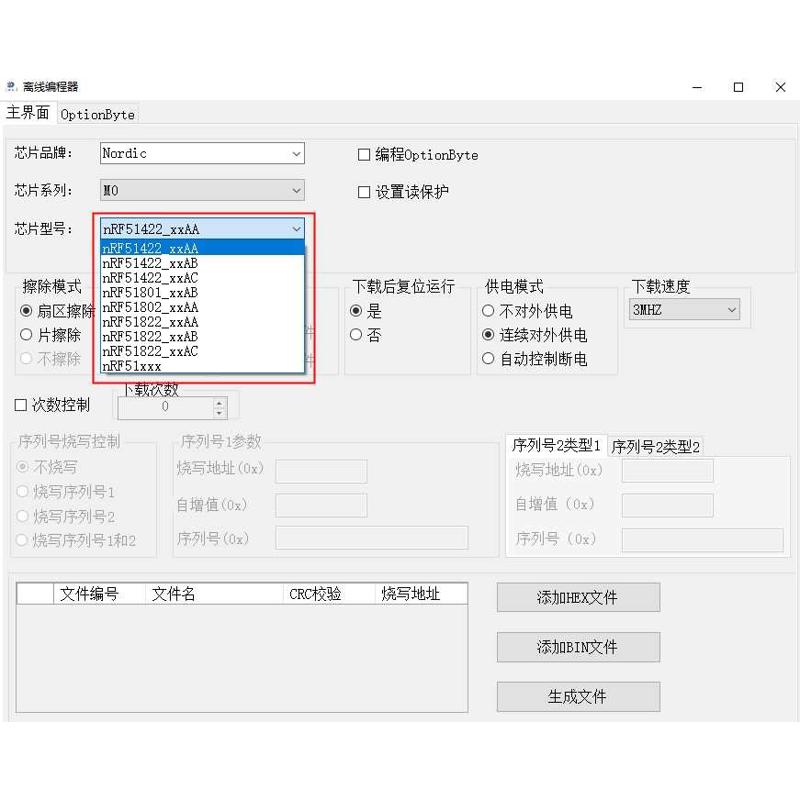800x800 pixels.
Task: Select the 主界面 tab
Action: [28, 112]
